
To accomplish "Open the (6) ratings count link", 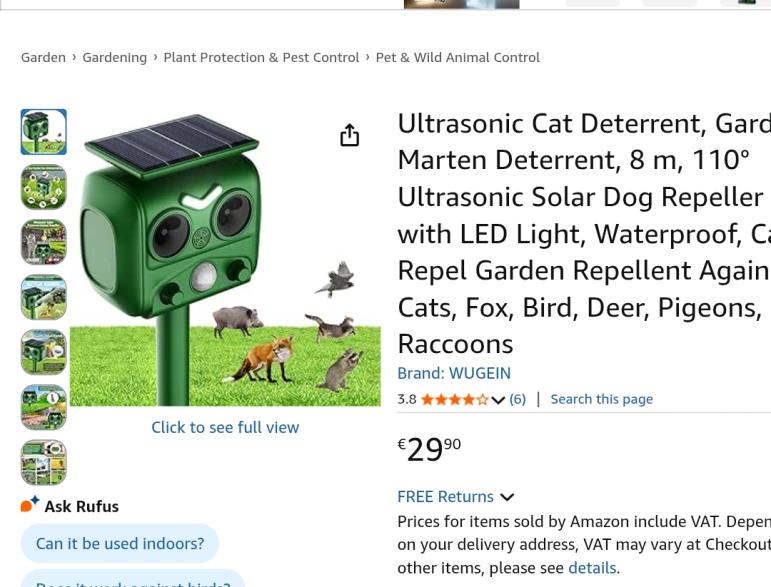I will (517, 399).
